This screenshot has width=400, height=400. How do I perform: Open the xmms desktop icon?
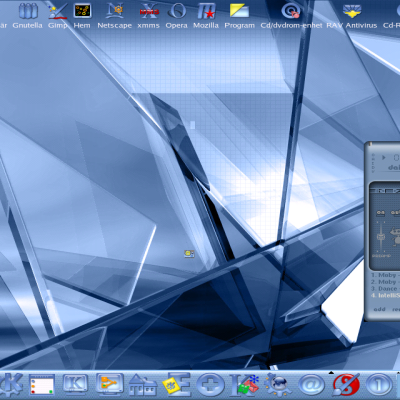(149, 15)
